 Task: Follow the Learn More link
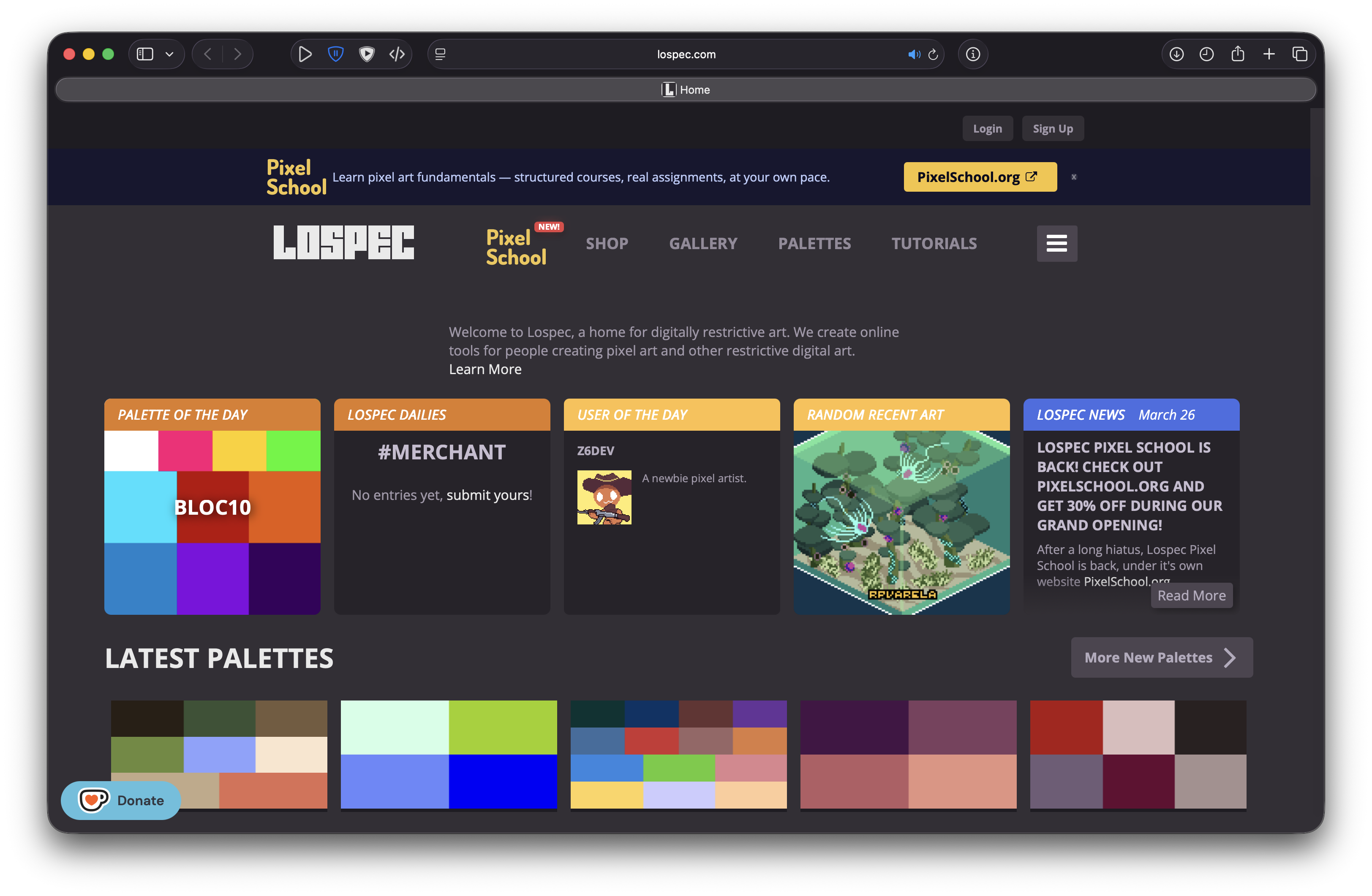[x=485, y=369]
